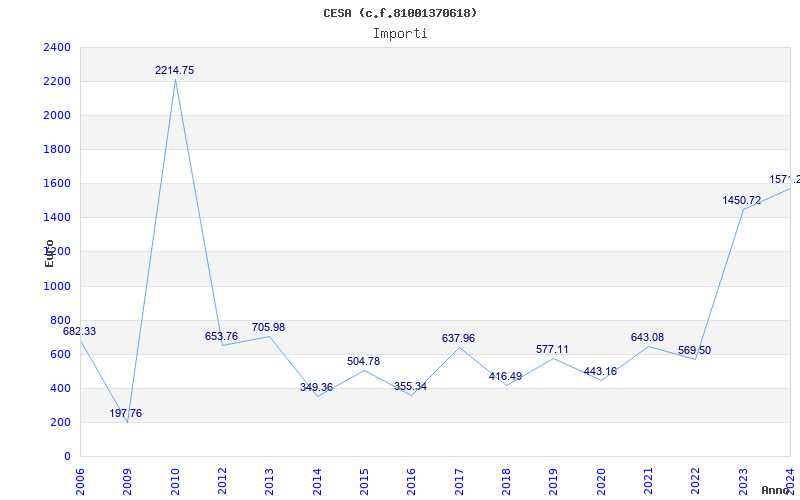The width and height of the screenshot is (800, 500).
Task: Click the 2016 year axis label
Action: 411,482
